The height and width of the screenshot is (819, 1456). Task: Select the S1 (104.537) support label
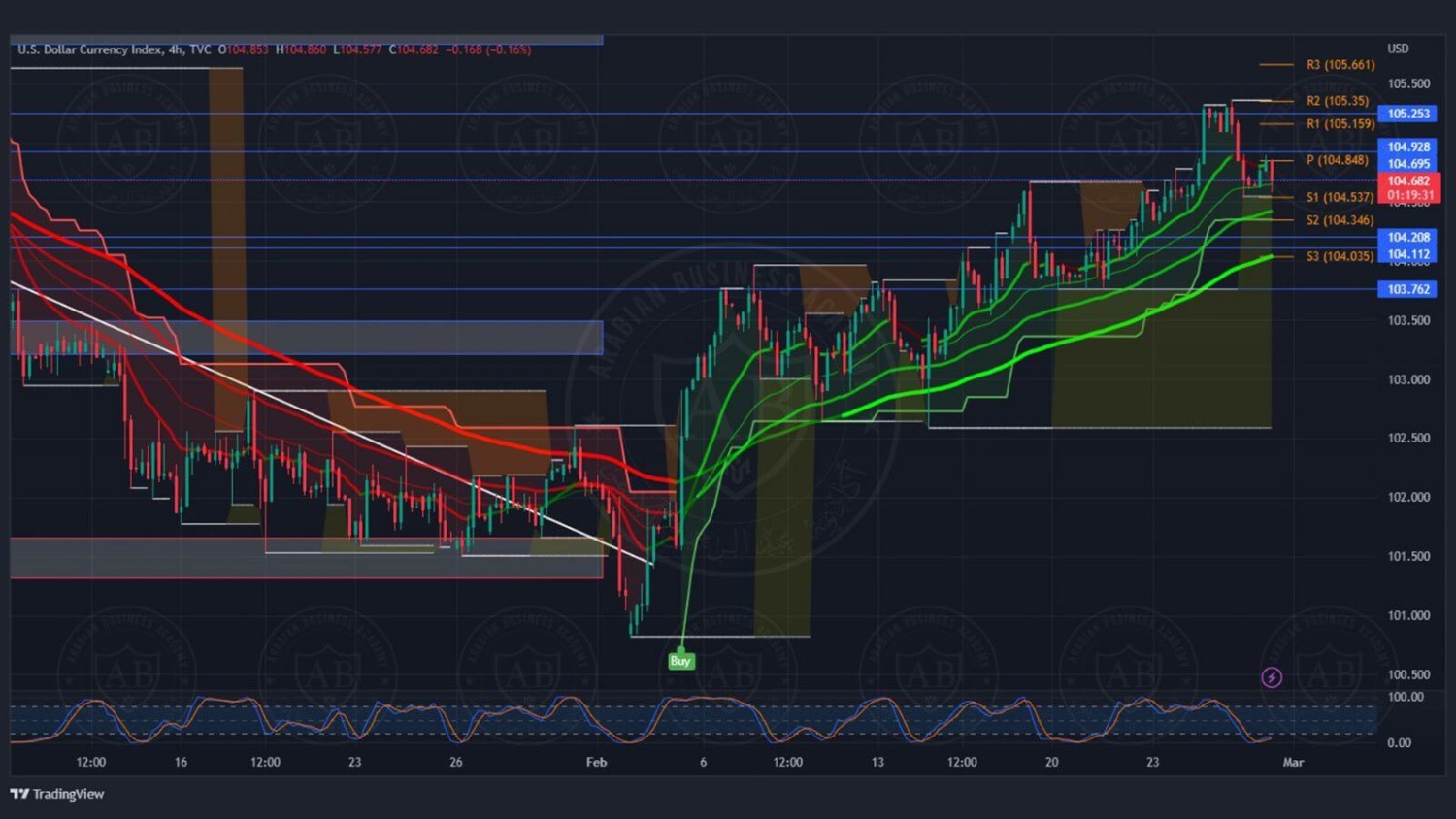tap(1340, 197)
